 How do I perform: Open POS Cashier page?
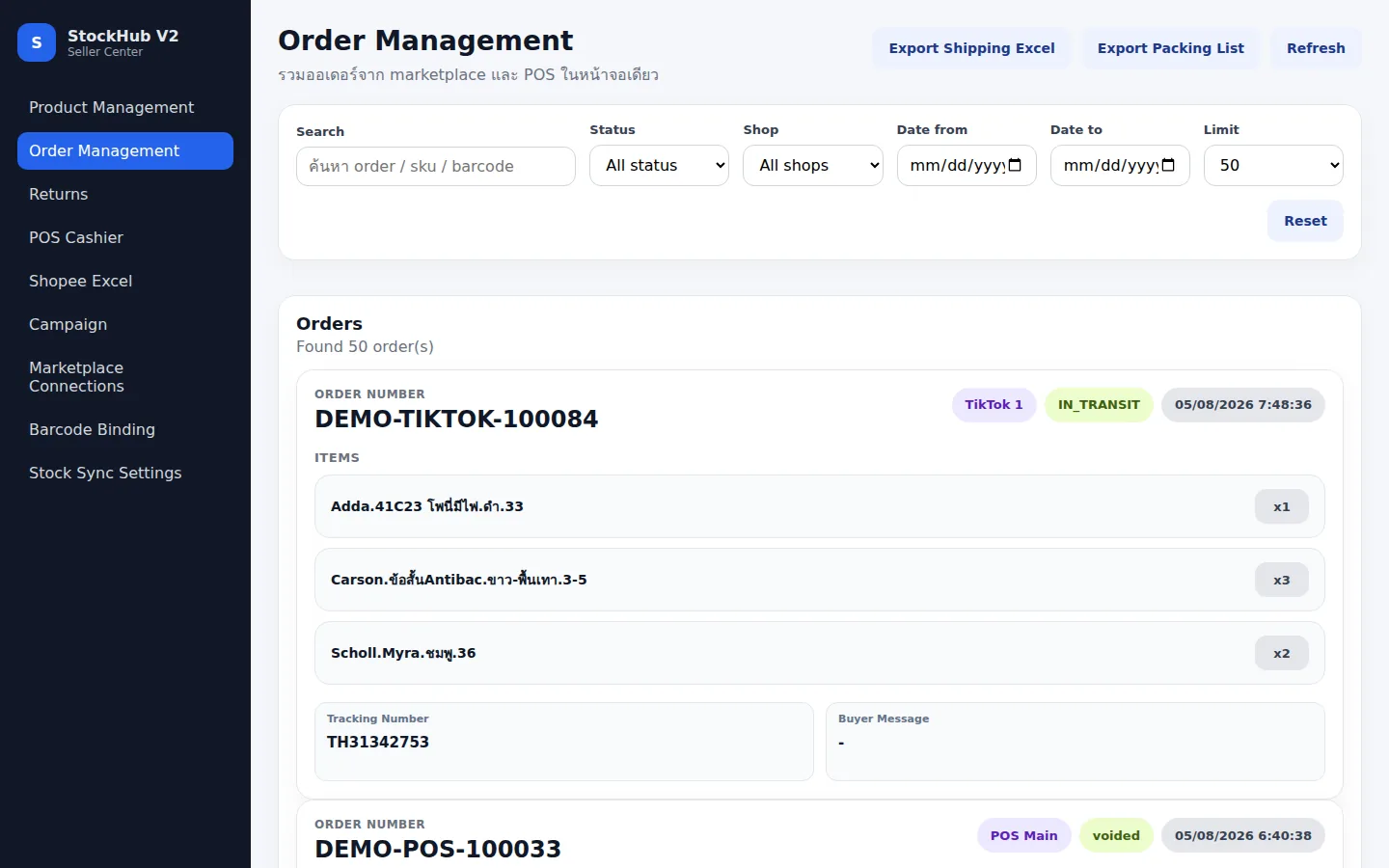click(125, 237)
